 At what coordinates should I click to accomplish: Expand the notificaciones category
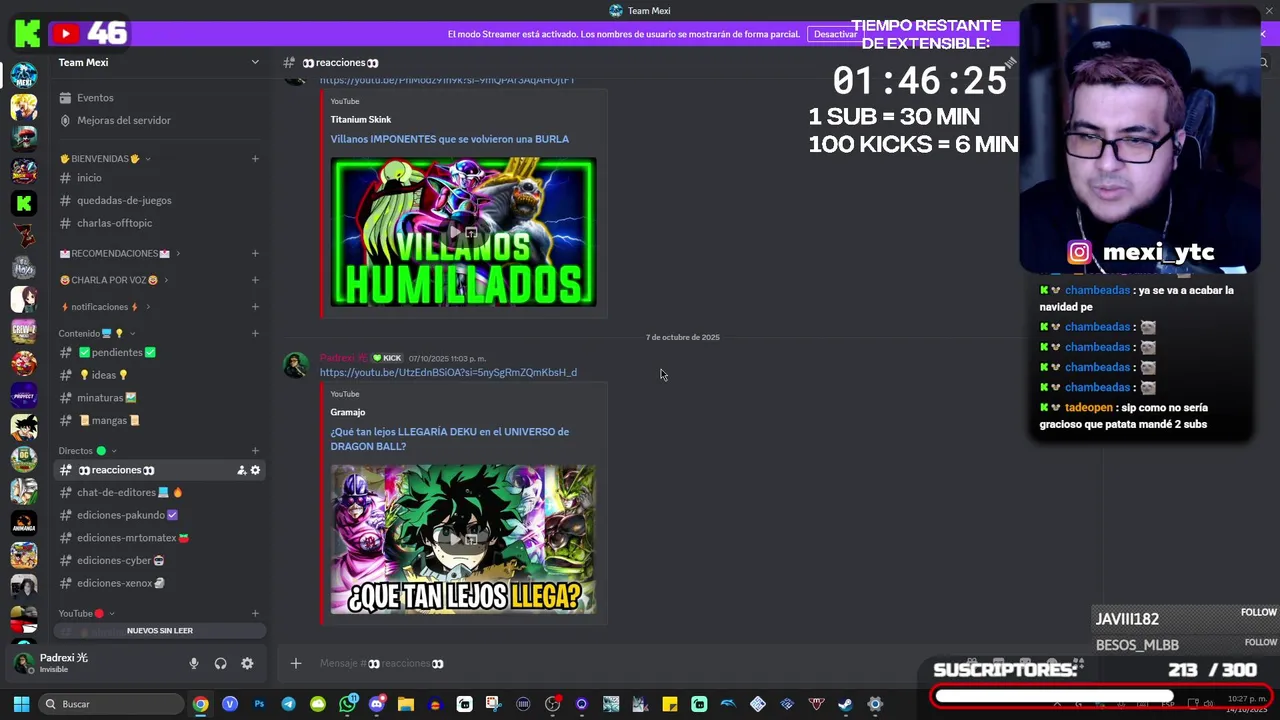point(105,307)
